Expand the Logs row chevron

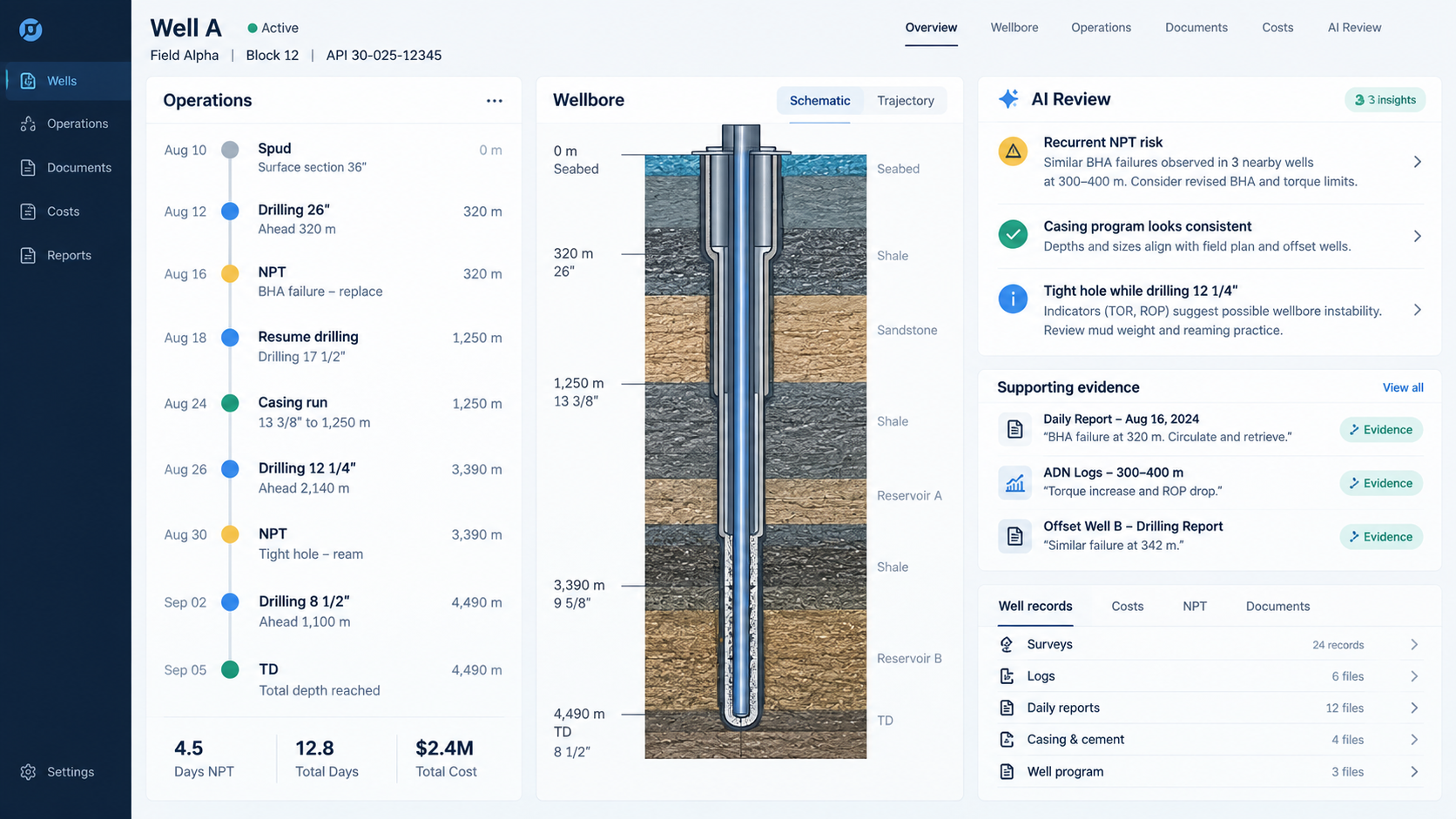[1414, 676]
